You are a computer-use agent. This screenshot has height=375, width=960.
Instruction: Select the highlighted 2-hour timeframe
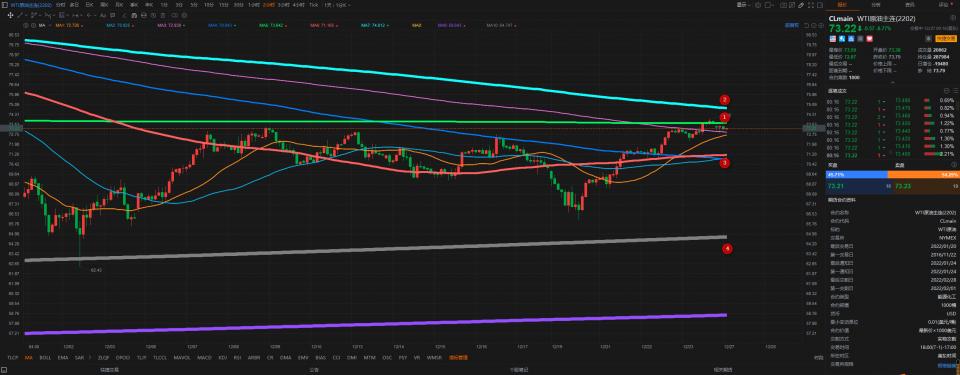tap(269, 5)
